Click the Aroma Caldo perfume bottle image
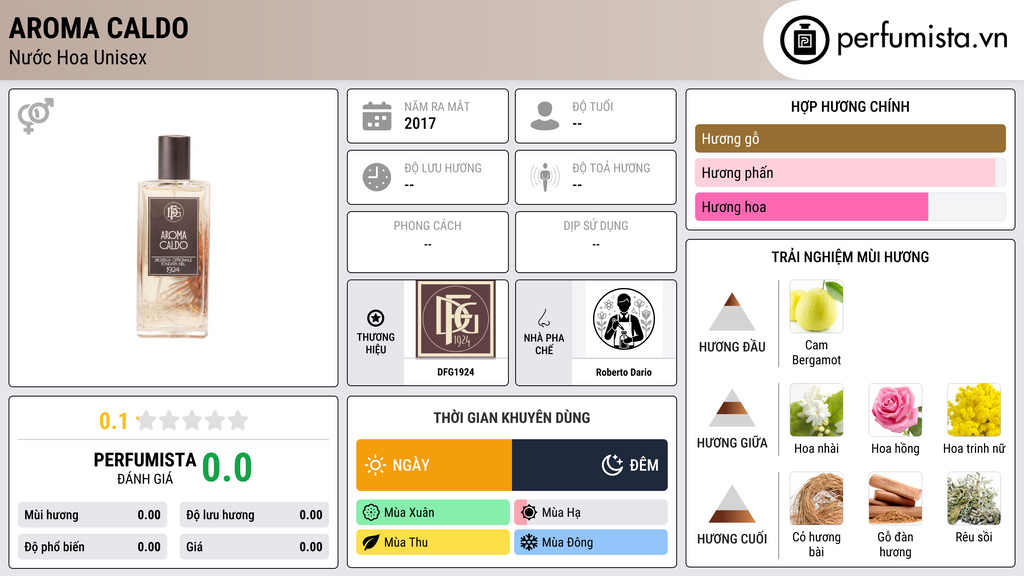The height and width of the screenshot is (576, 1024). click(x=174, y=236)
